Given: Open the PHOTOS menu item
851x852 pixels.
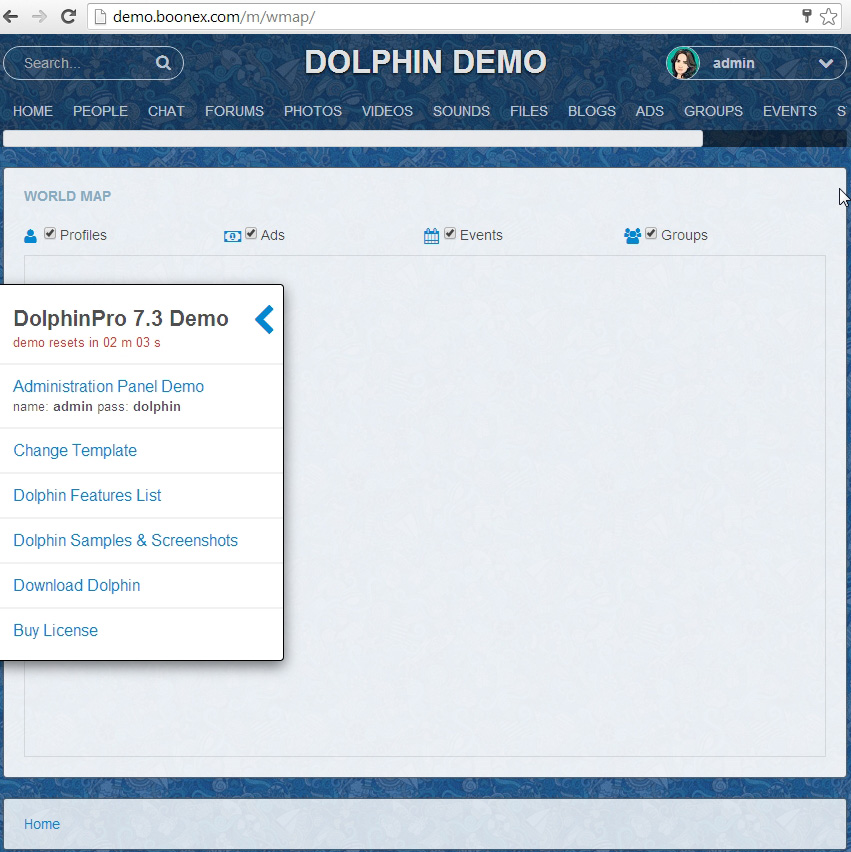Looking at the screenshot, I should (312, 111).
